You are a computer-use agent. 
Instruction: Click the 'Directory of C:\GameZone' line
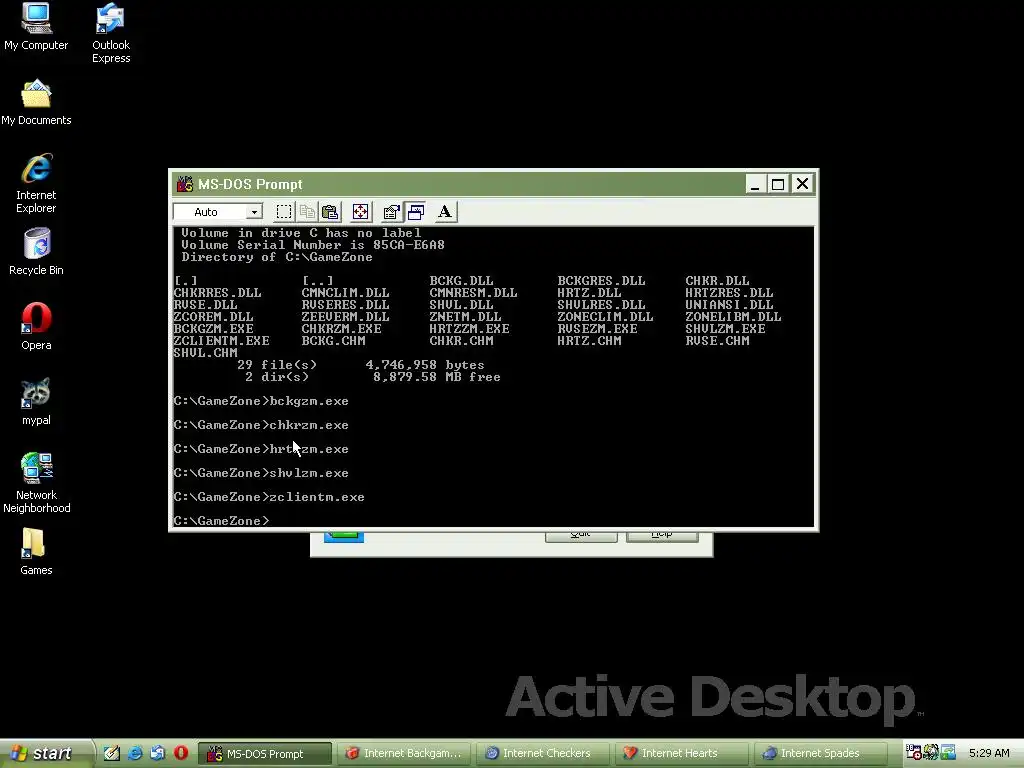click(277, 257)
